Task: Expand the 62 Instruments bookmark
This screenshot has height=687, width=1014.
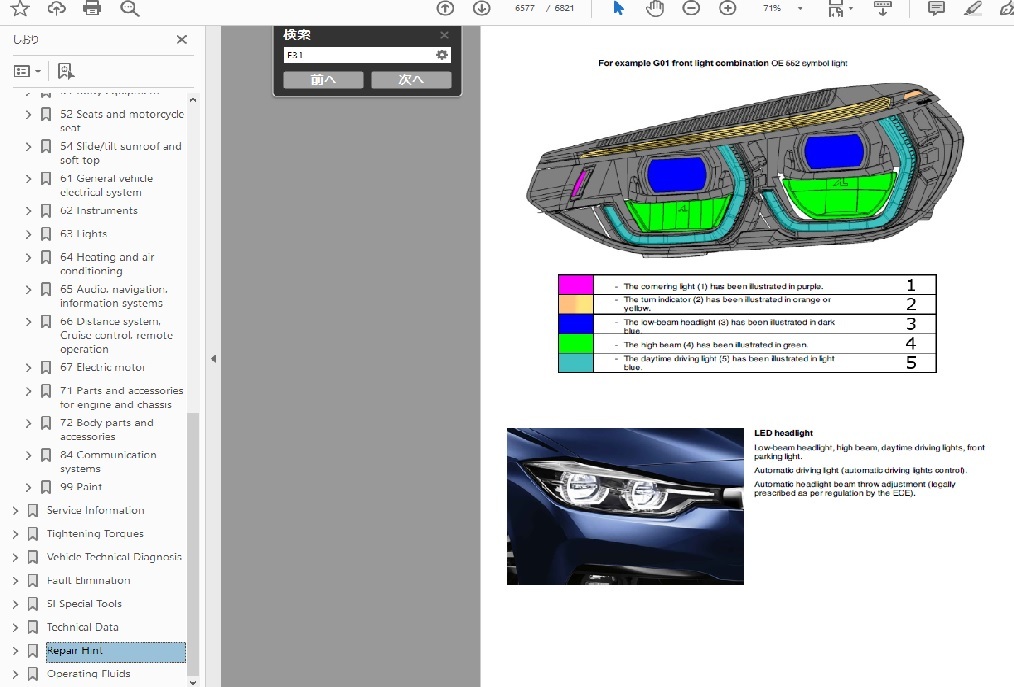Action: point(28,211)
